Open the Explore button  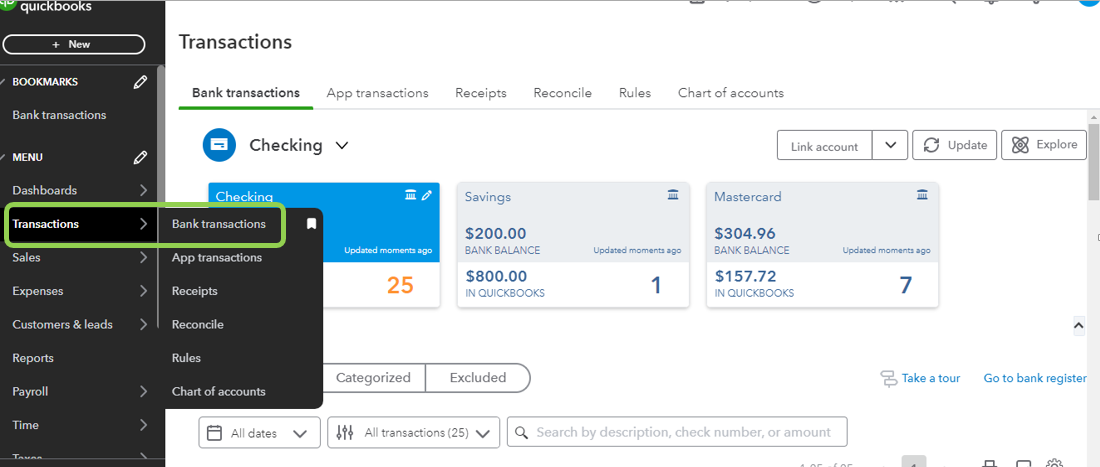coord(1044,145)
